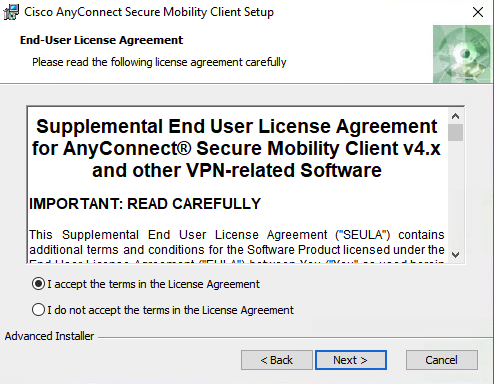Click the installer icon in the title bar
The height and width of the screenshot is (384, 494).
coord(11,12)
